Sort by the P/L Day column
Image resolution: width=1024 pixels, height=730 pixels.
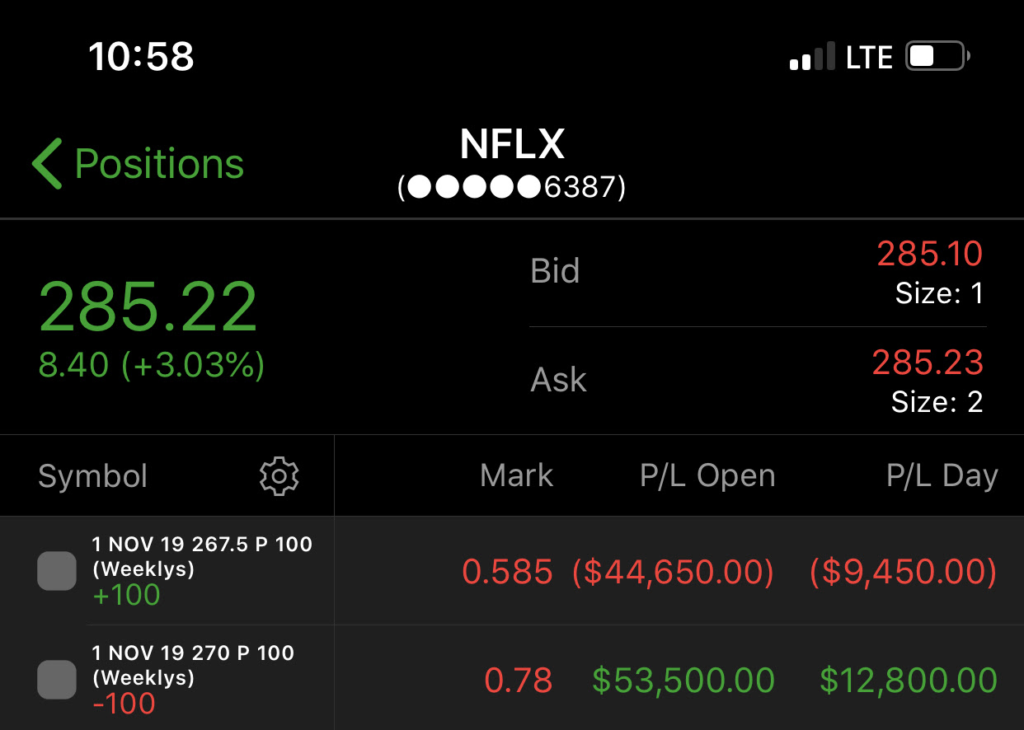click(941, 476)
